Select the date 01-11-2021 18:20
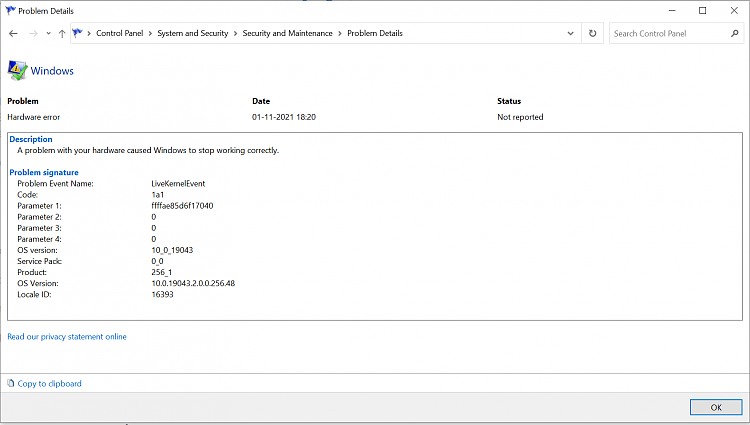The height and width of the screenshot is (425, 750). tap(284, 117)
